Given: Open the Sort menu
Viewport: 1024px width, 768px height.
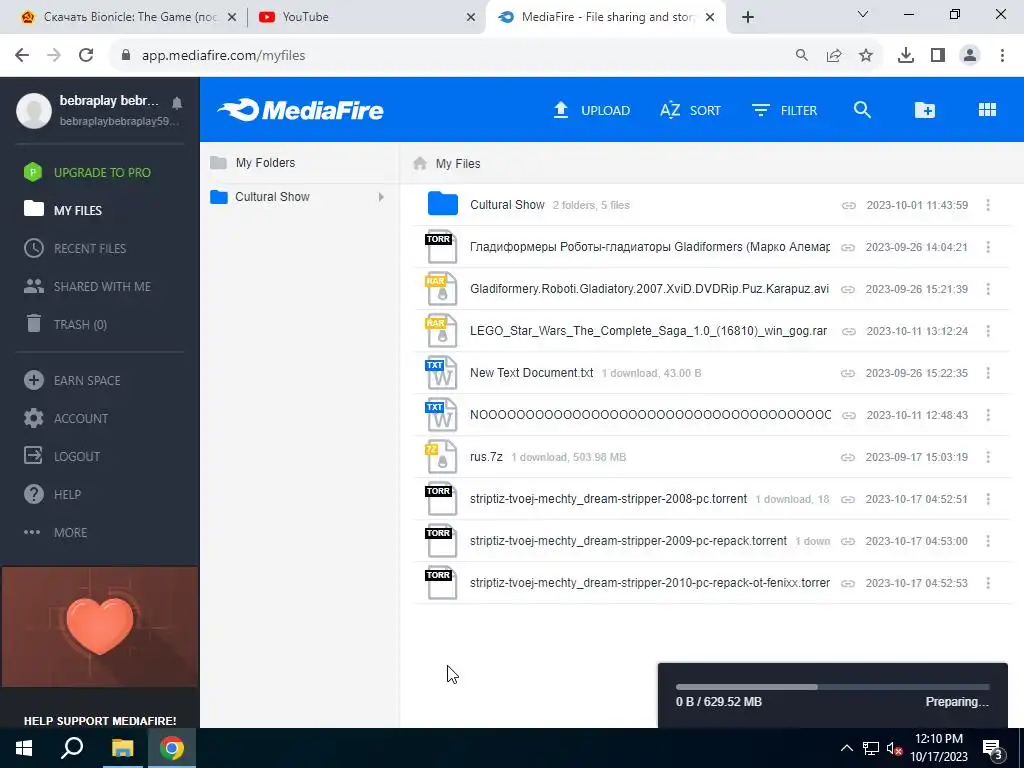Looking at the screenshot, I should click(x=690, y=110).
